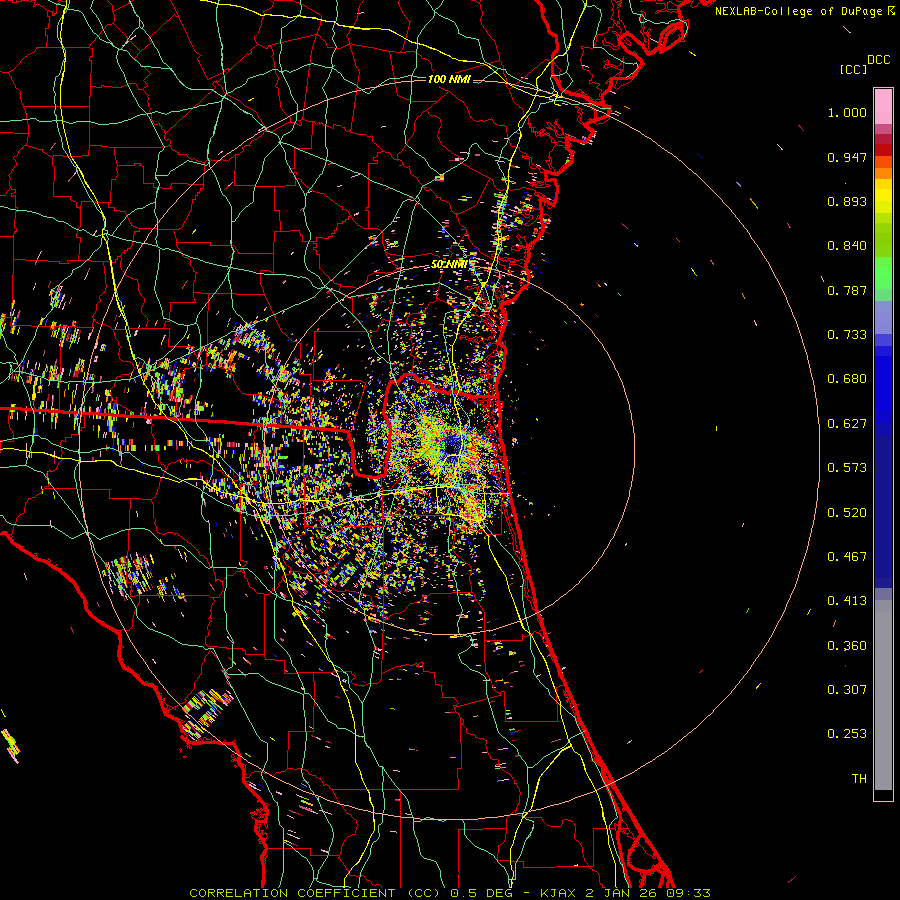Click the 0.893 legend value
Image resolution: width=900 pixels, height=900 pixels.
pos(847,201)
